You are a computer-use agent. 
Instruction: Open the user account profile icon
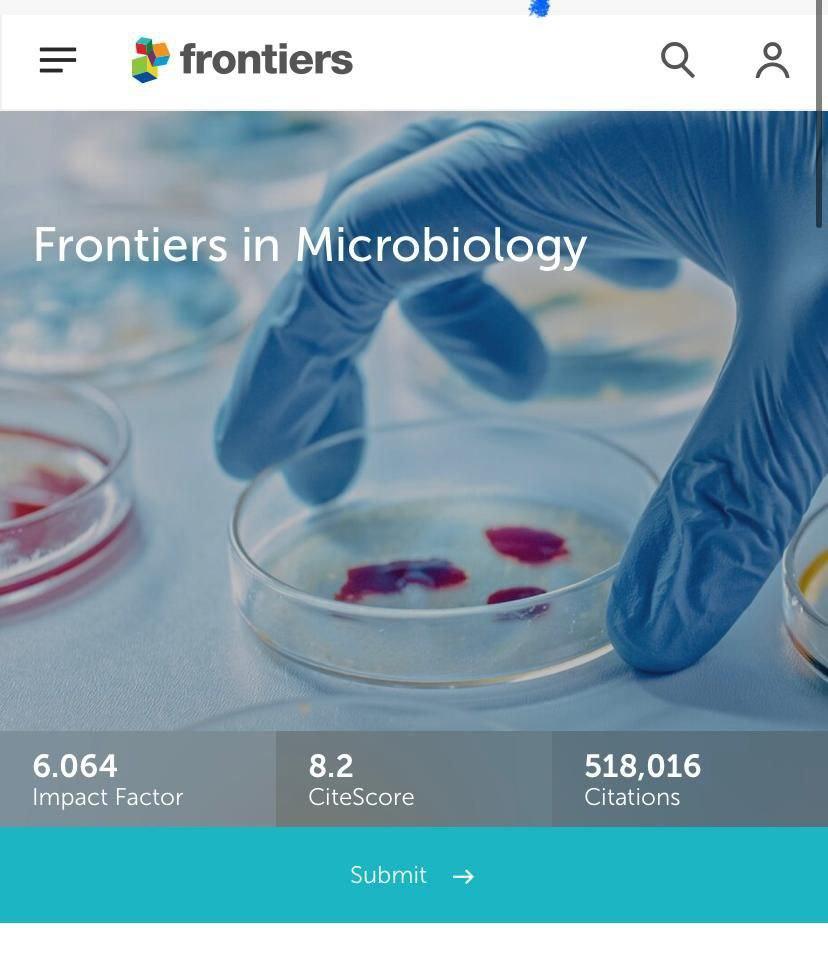tap(772, 60)
